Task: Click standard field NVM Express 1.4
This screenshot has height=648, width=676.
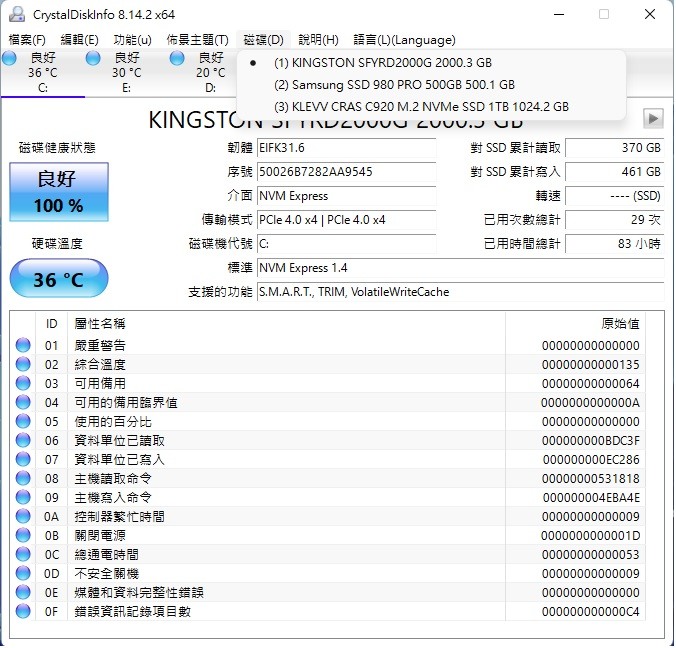Action: coord(460,268)
